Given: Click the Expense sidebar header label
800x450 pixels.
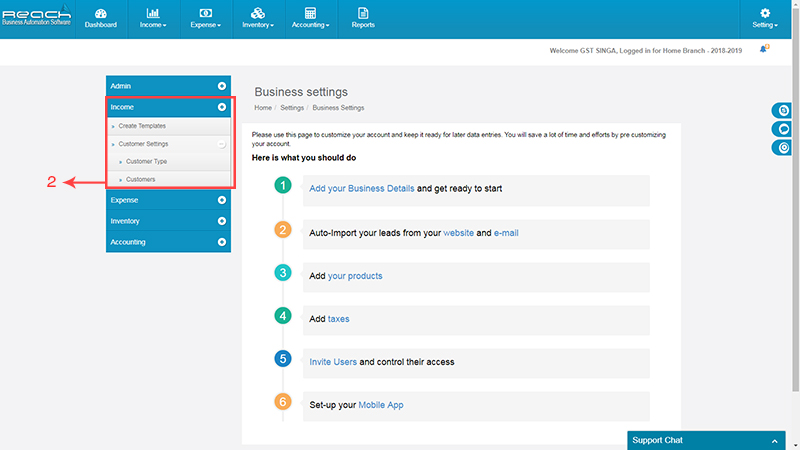Looking at the screenshot, I should (124, 200).
